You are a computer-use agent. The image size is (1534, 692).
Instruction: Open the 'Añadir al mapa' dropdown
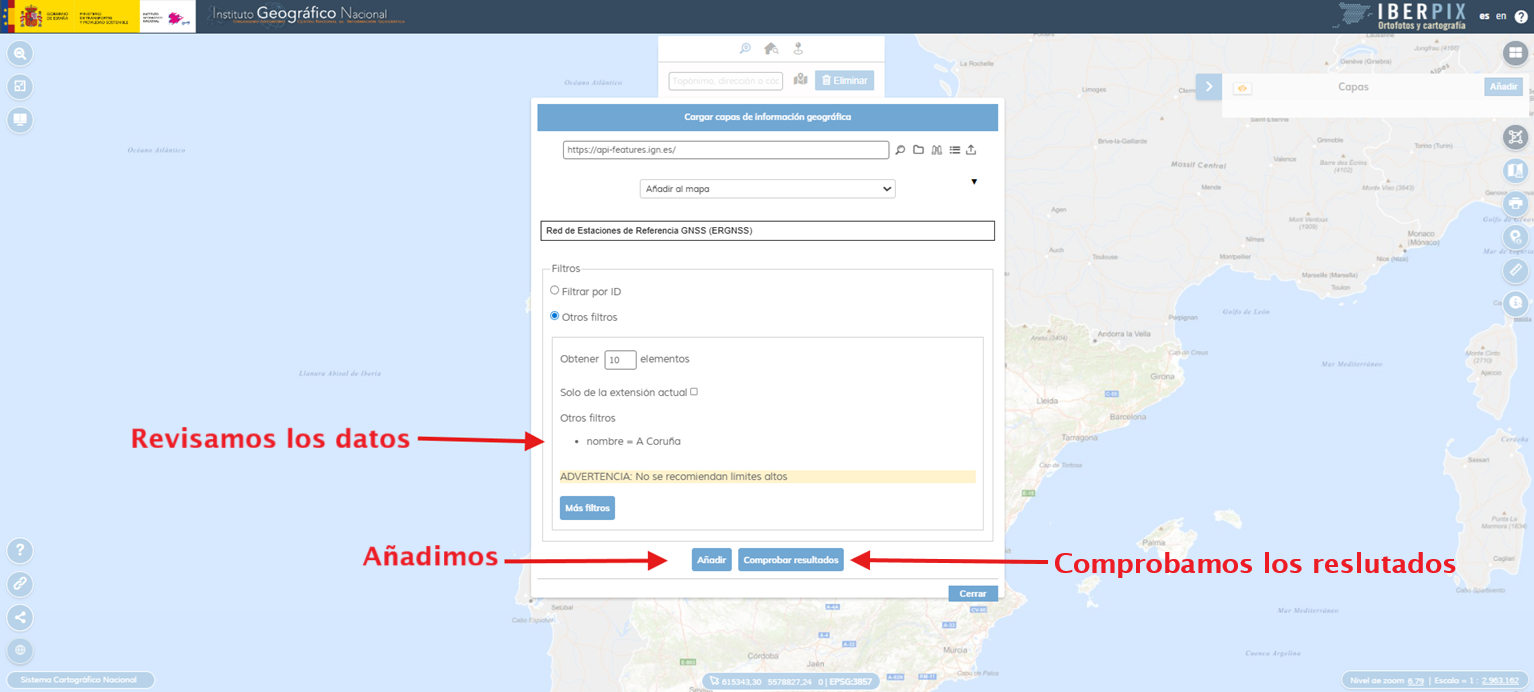[767, 188]
